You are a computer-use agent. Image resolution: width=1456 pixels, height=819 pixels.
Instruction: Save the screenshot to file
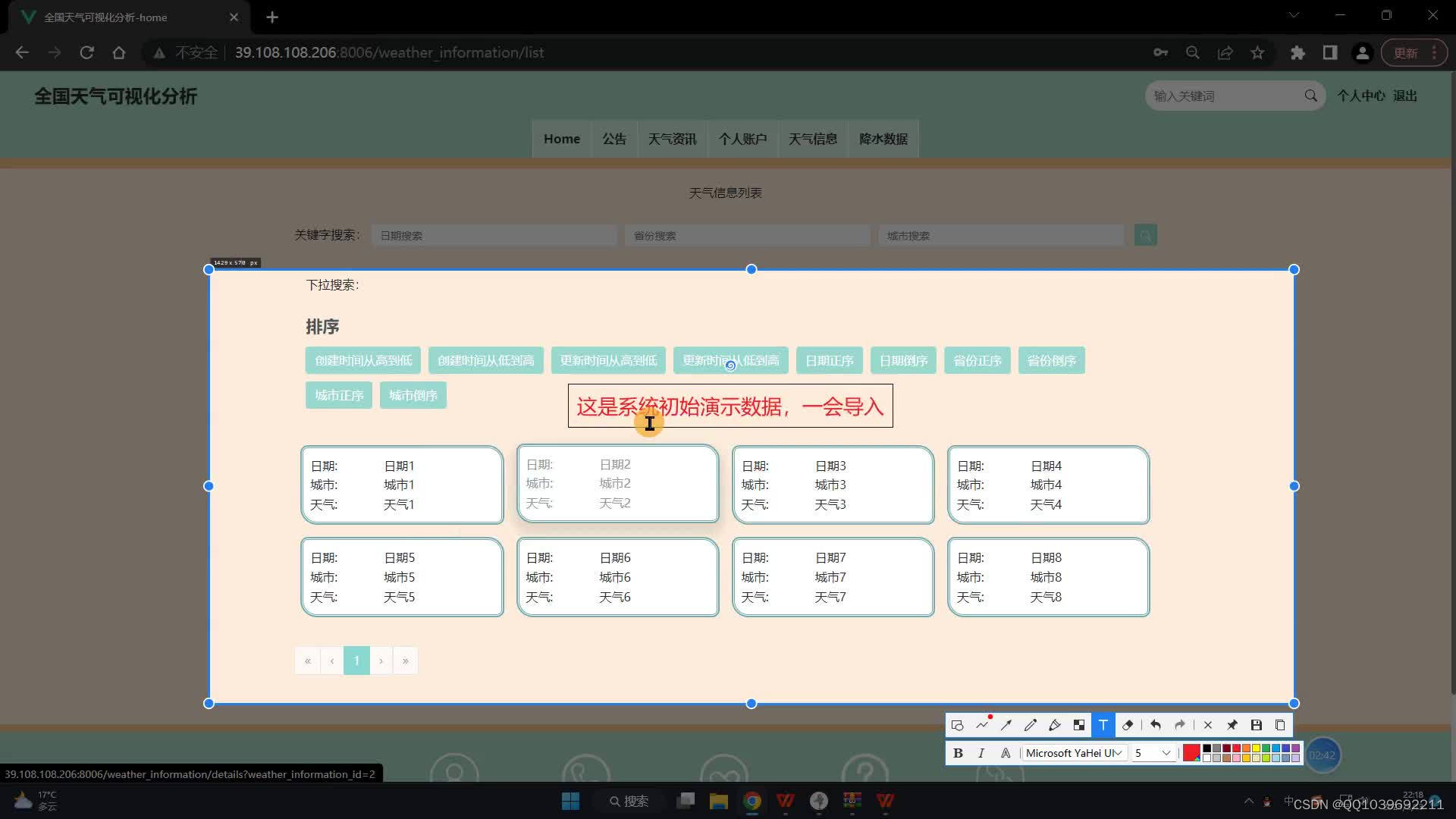click(1257, 726)
